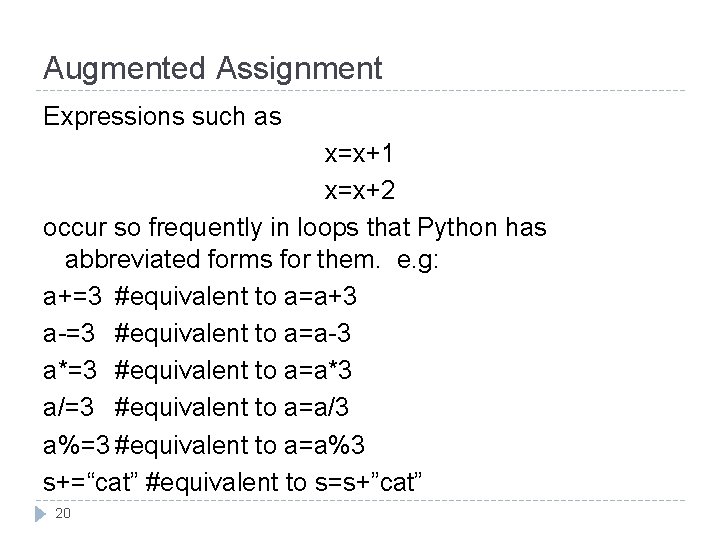
Task: Click the a*=3 statement
Action: [70, 370]
